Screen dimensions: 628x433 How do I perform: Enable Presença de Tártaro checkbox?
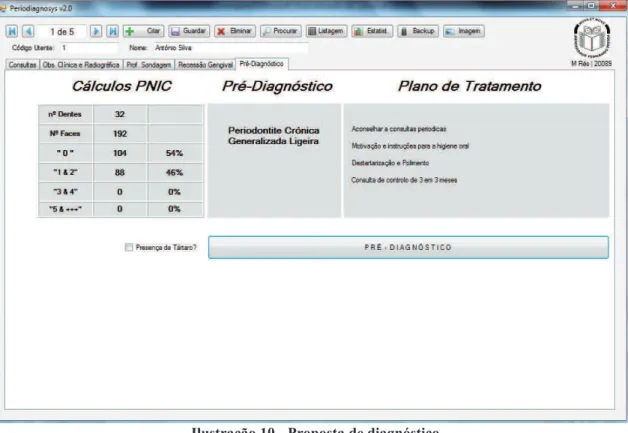[x=129, y=248]
